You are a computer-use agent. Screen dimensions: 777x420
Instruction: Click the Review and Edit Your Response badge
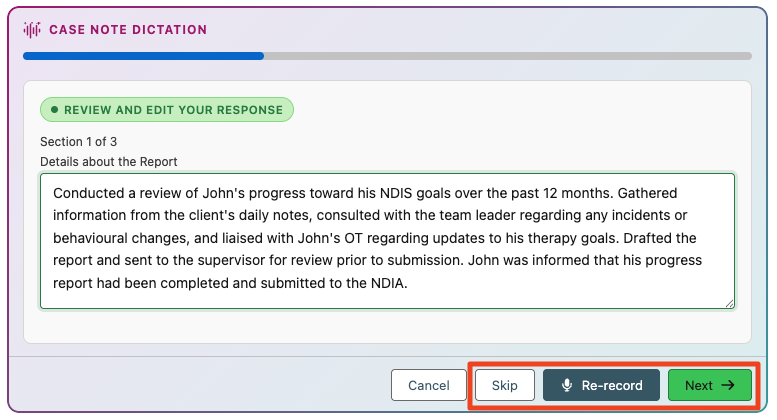click(x=167, y=109)
